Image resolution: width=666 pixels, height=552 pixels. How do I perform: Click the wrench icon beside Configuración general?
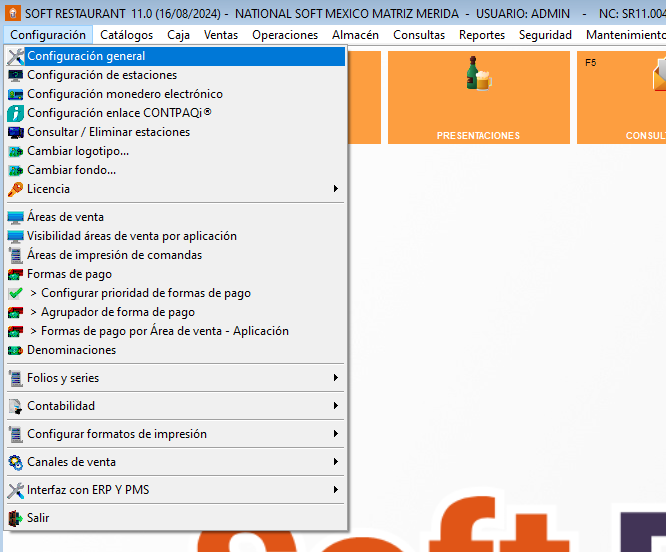[16, 56]
